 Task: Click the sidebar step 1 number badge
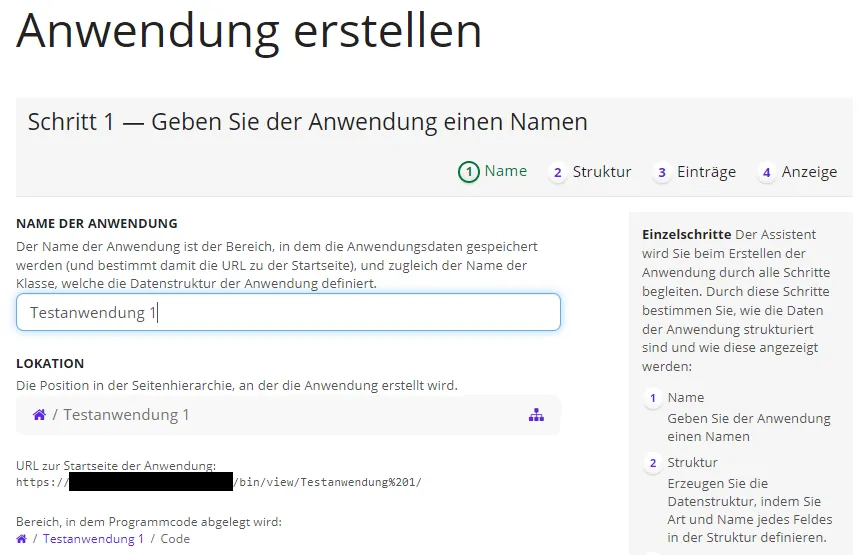652,398
